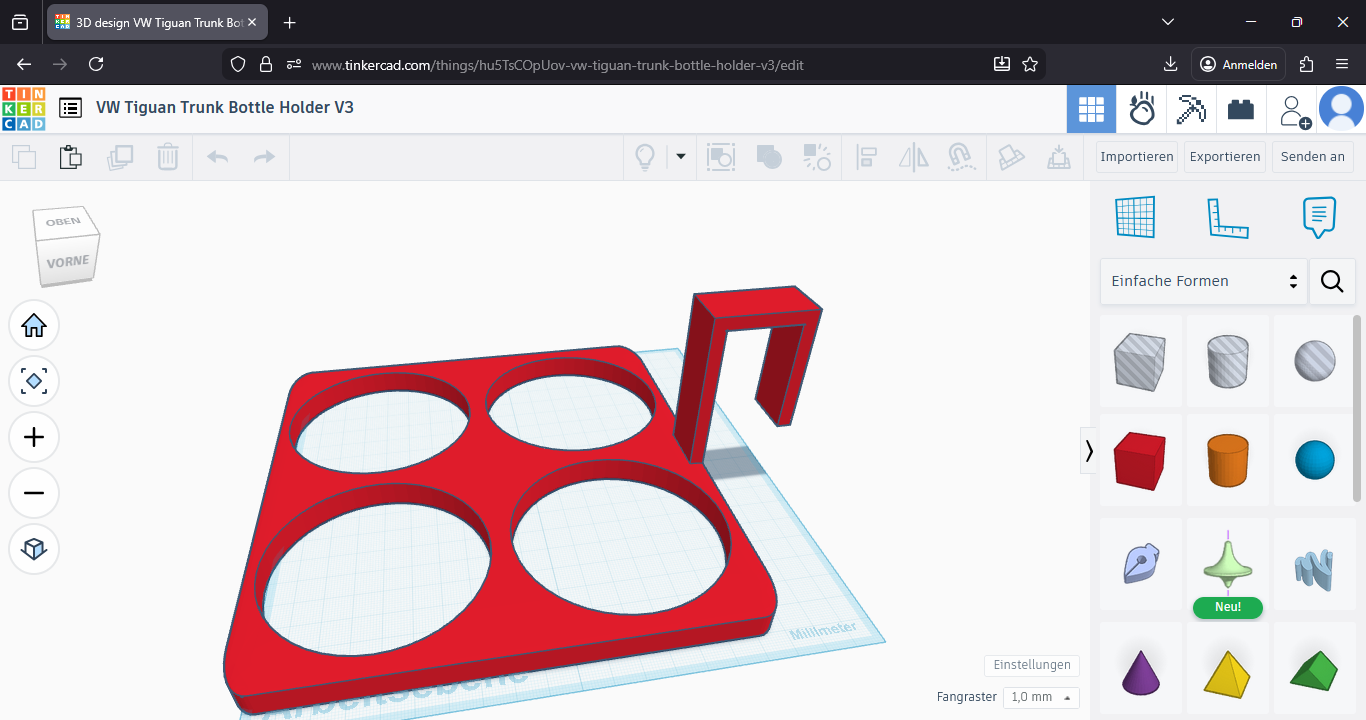The image size is (1366, 720).
Task: Collapse the shapes panel with the chevron
Action: [1089, 451]
